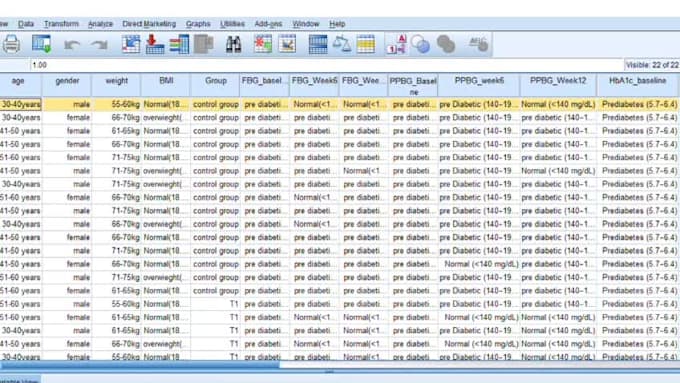
Task: Click the highlighted row's Prediabetes (5.7-6.4) cell
Action: (638, 105)
